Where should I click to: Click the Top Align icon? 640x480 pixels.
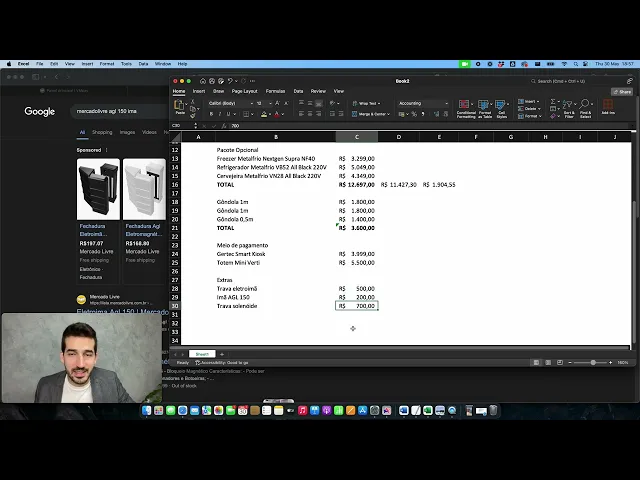[x=301, y=103]
